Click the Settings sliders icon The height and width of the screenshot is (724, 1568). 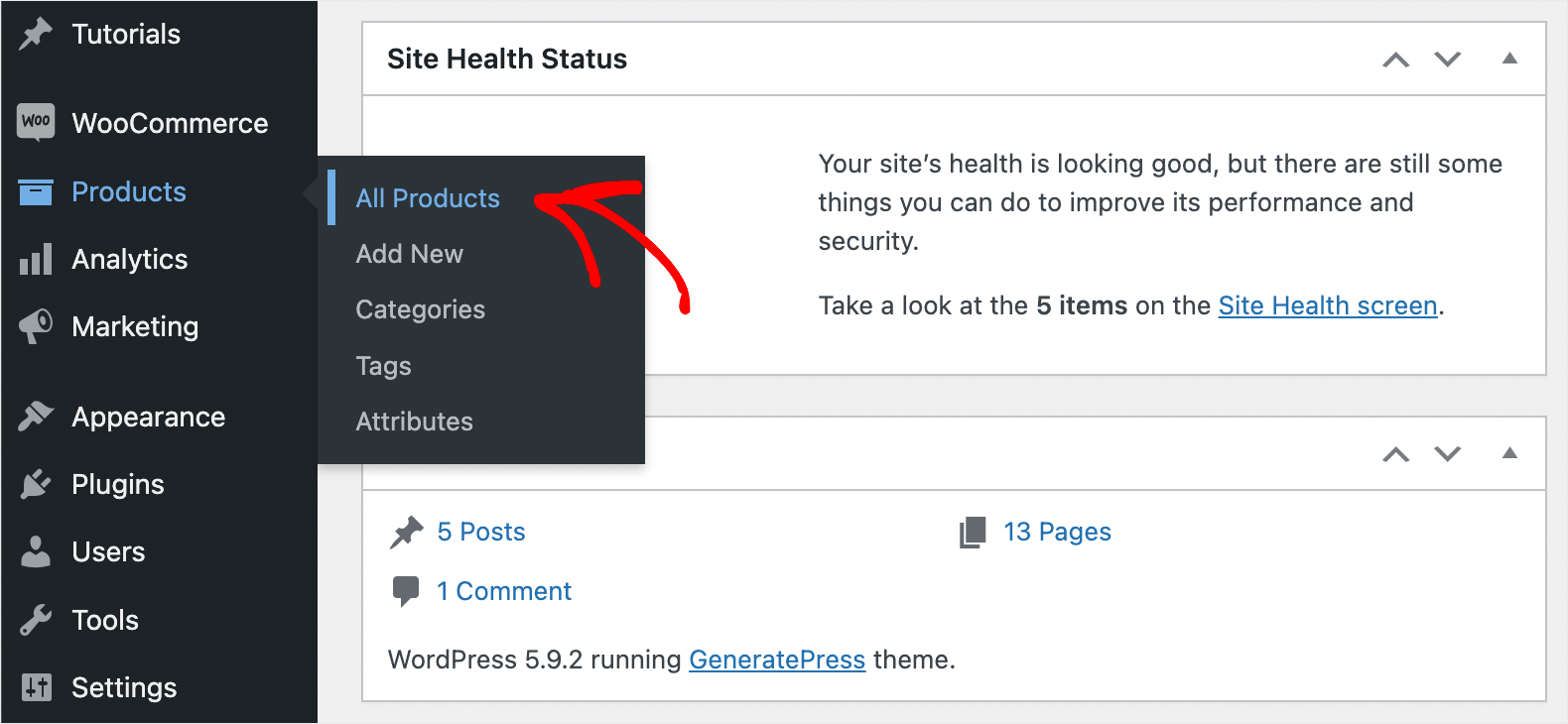[x=36, y=687]
